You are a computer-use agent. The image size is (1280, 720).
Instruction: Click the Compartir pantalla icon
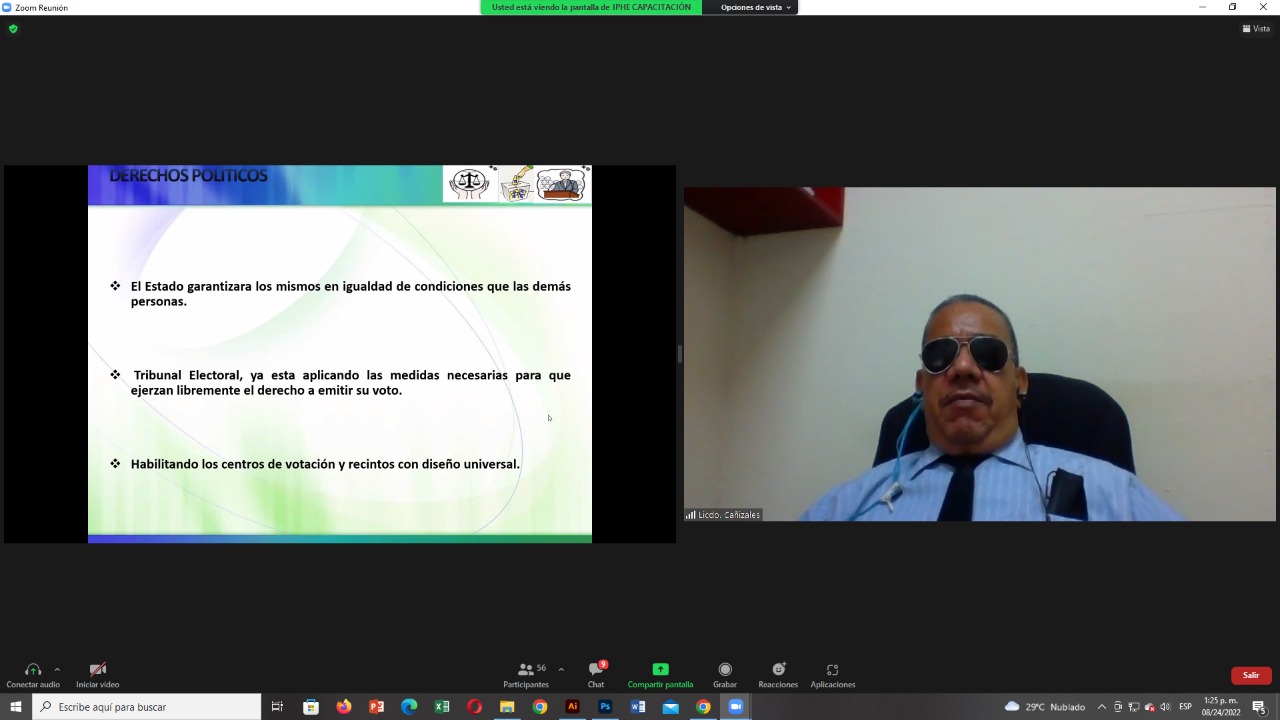(x=660, y=670)
